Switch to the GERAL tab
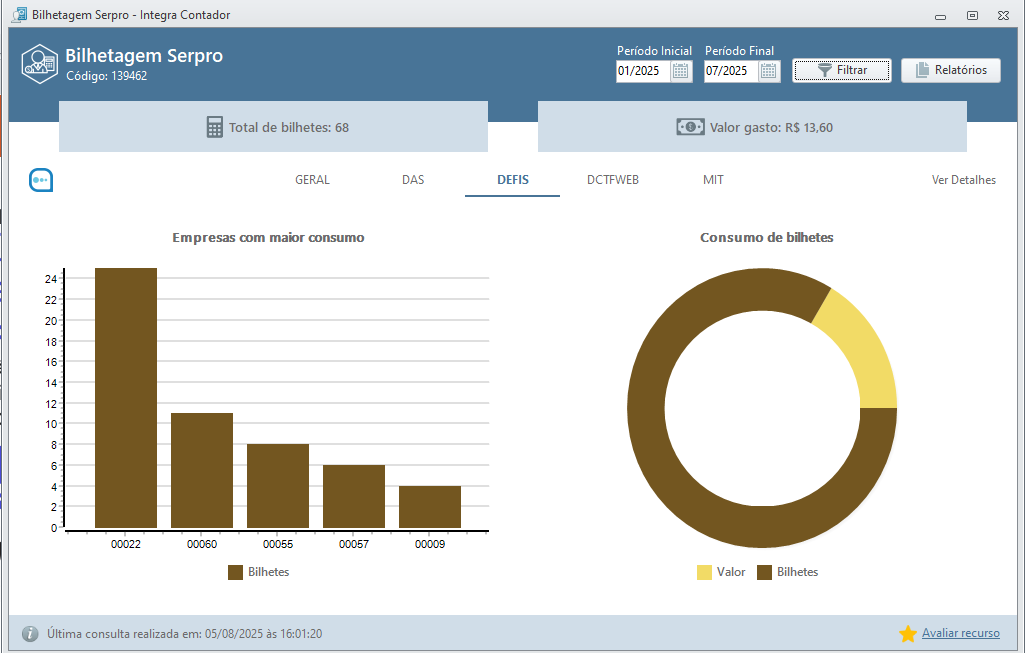The image size is (1025, 653). coord(312,180)
